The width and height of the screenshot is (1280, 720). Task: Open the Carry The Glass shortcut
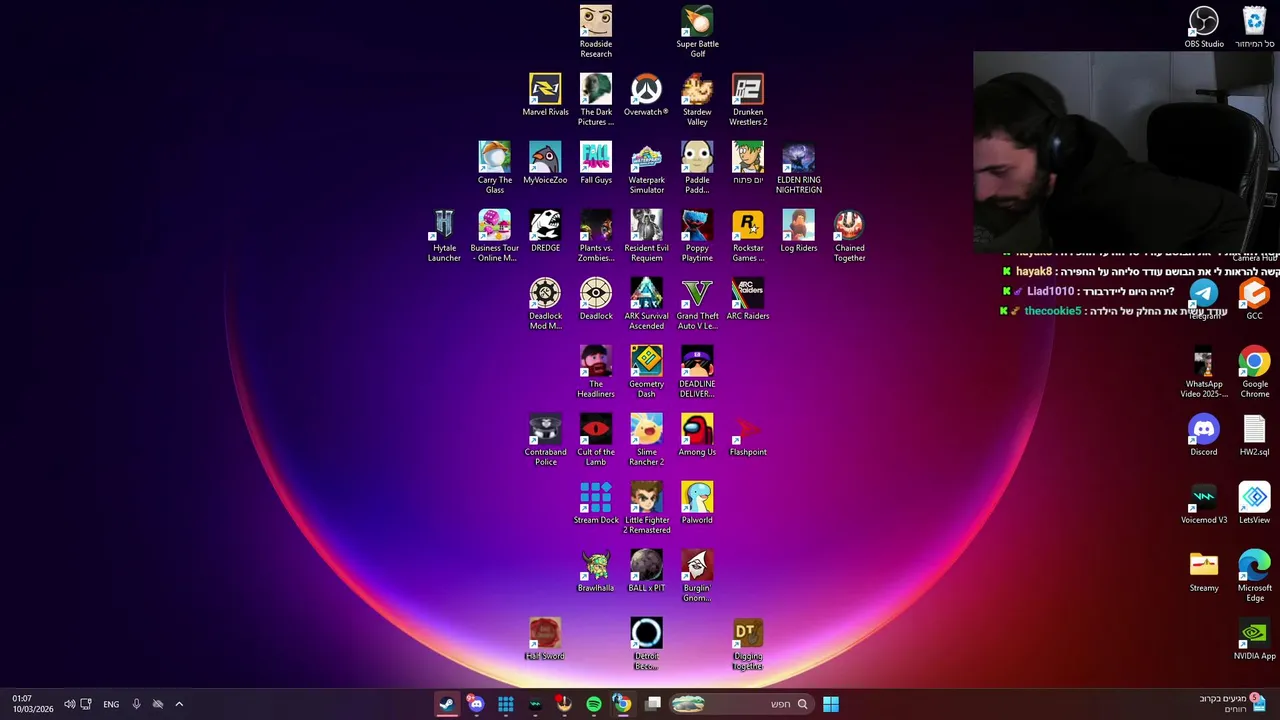[x=494, y=167]
